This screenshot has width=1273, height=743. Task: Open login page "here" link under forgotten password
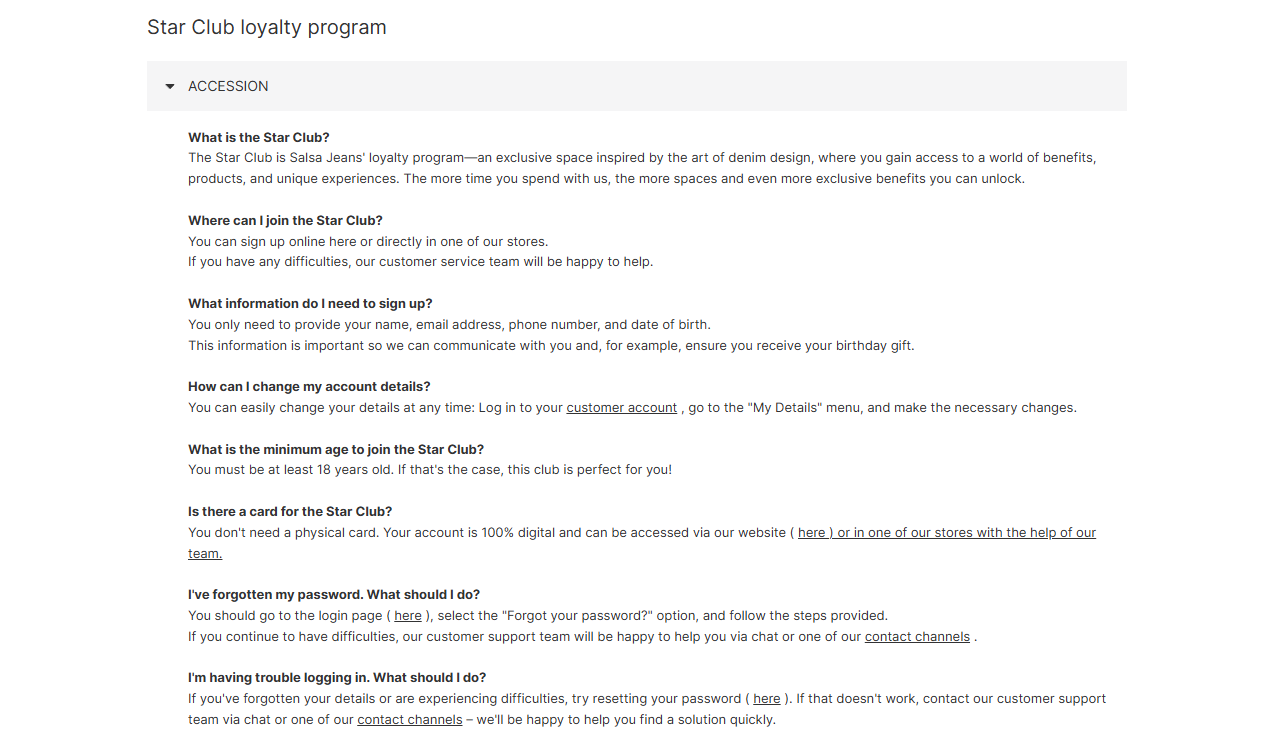(x=408, y=616)
